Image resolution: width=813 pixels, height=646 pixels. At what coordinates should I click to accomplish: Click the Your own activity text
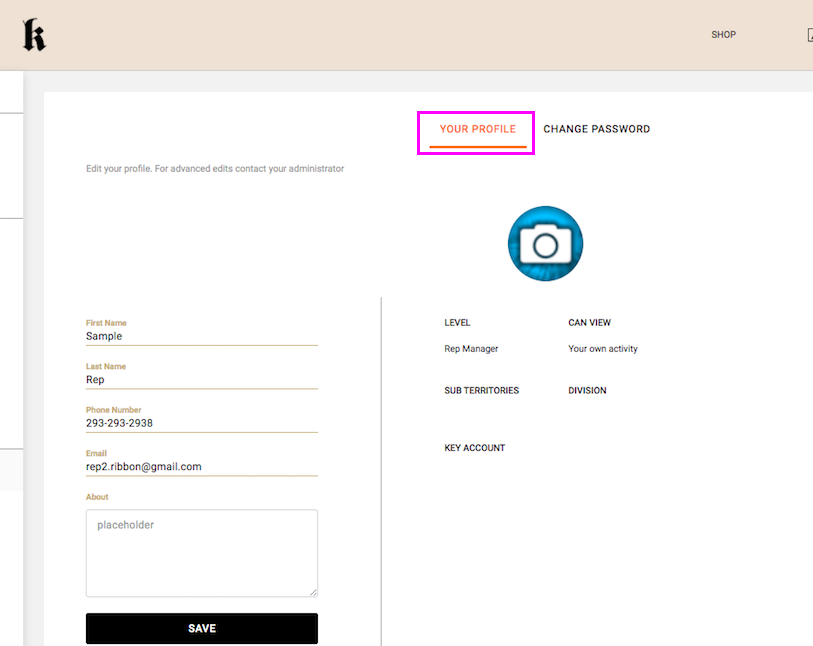click(602, 349)
